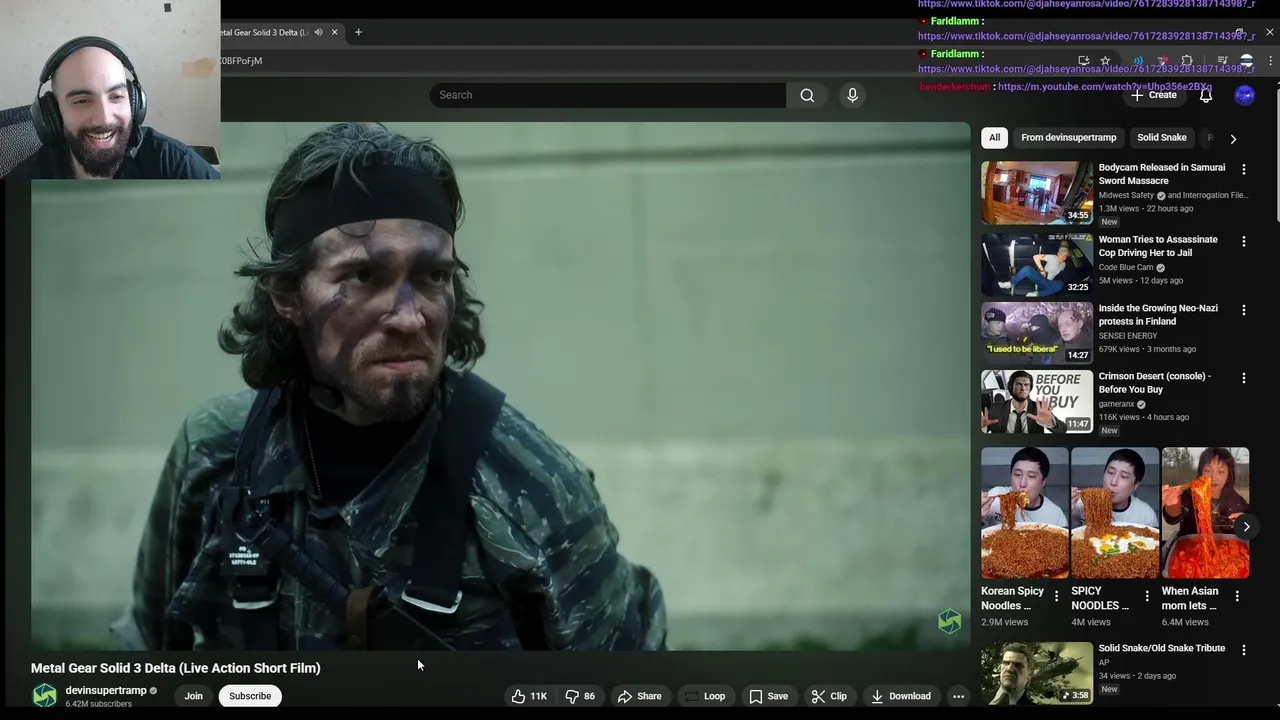The width and height of the screenshot is (1280, 720).
Task: Visit the gameranx channel
Action: click(x=1116, y=404)
